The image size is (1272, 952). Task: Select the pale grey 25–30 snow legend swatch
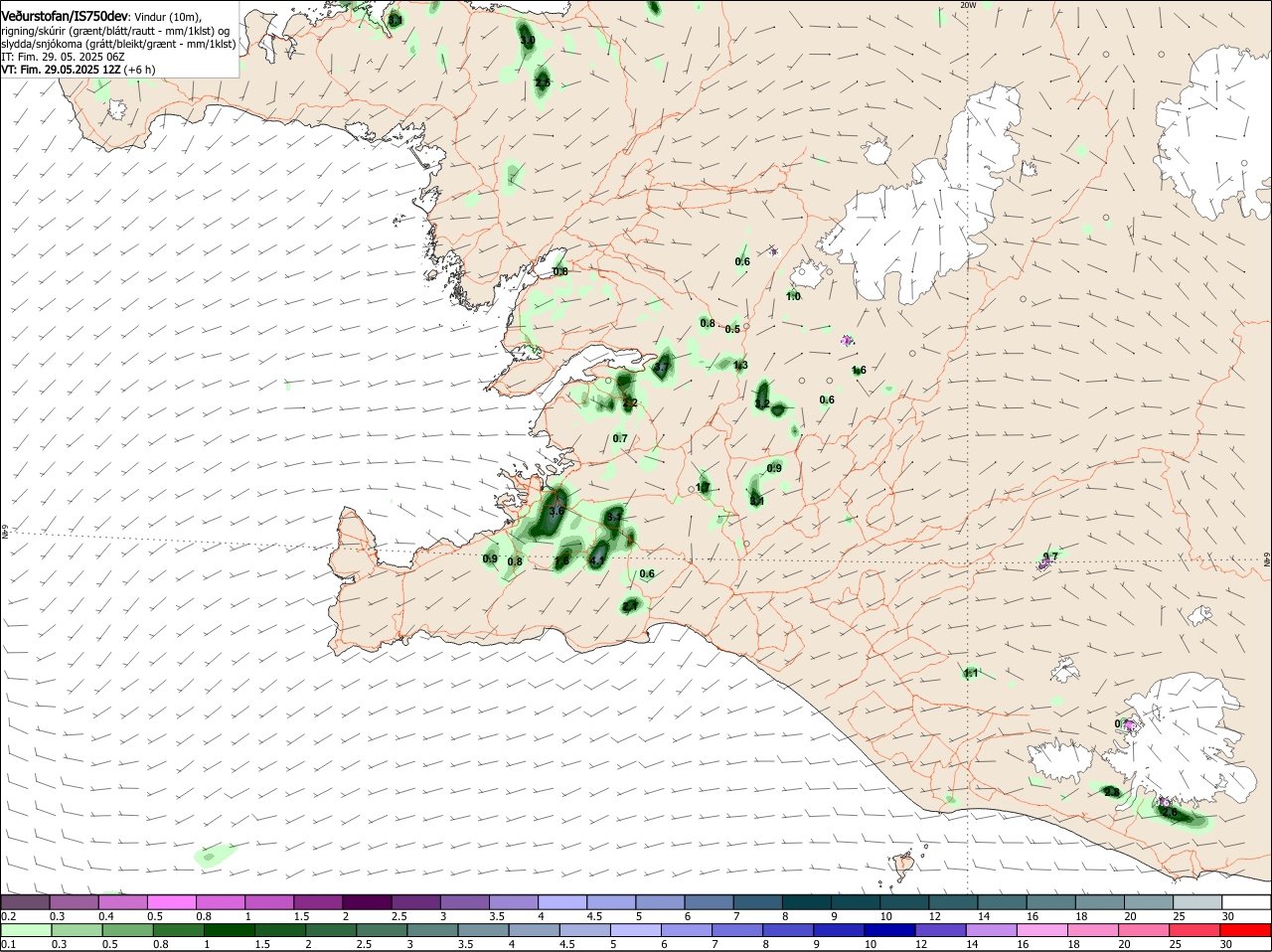1199,902
